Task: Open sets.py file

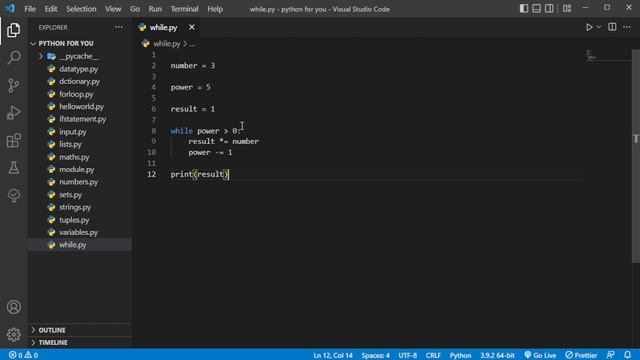Action: tap(80, 195)
